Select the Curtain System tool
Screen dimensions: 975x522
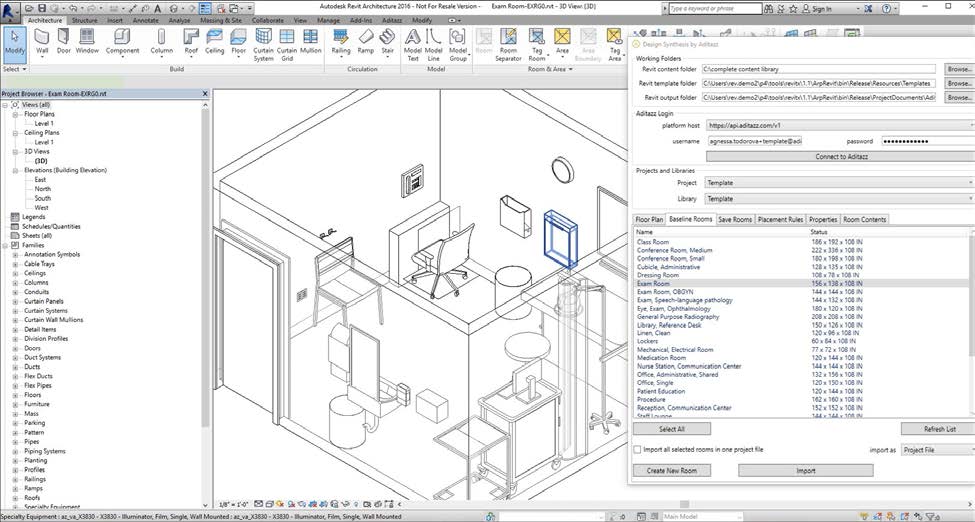pyautogui.click(x=264, y=45)
